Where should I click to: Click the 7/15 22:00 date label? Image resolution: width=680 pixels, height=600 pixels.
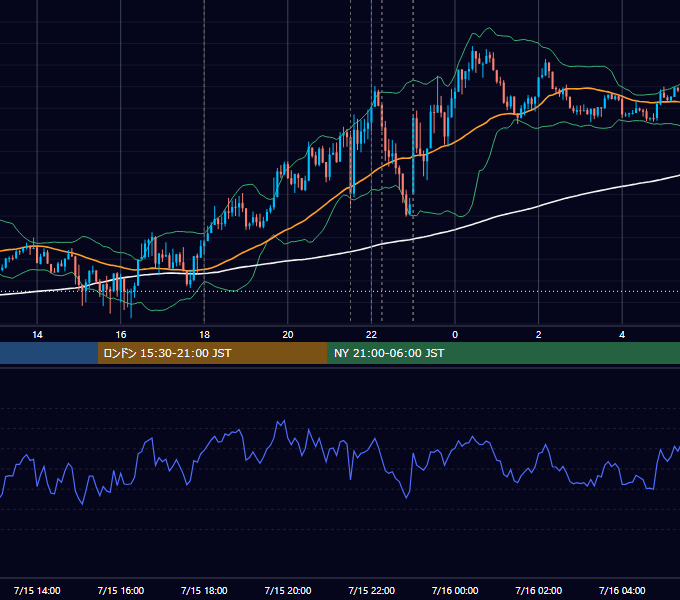pyautogui.click(x=372, y=590)
